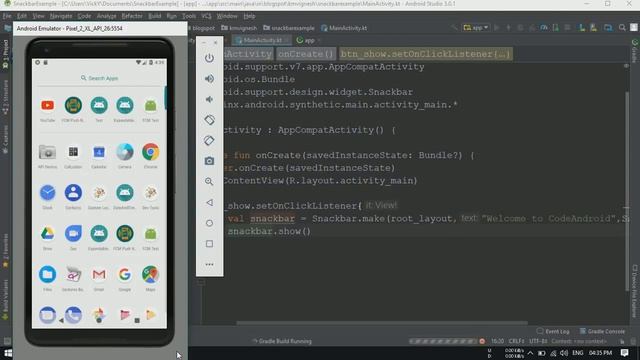This screenshot has width=640, height=360.
Task: Toggle the Structure tool window
Action: click(5, 98)
